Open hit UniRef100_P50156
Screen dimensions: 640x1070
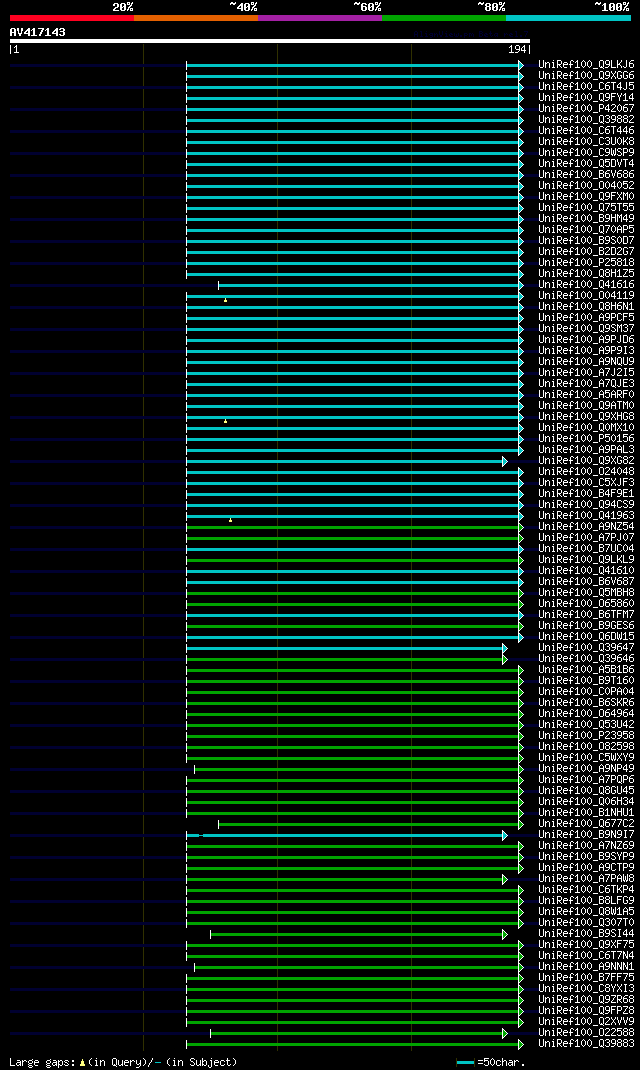(x=586, y=438)
